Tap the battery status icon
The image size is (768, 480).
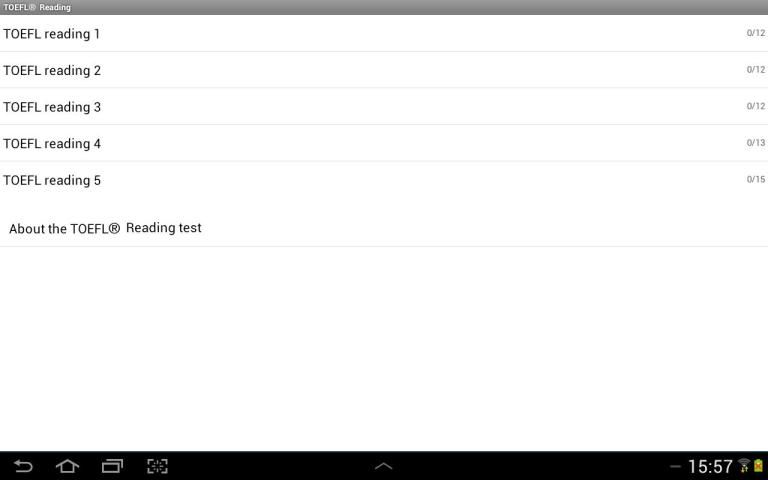click(759, 465)
